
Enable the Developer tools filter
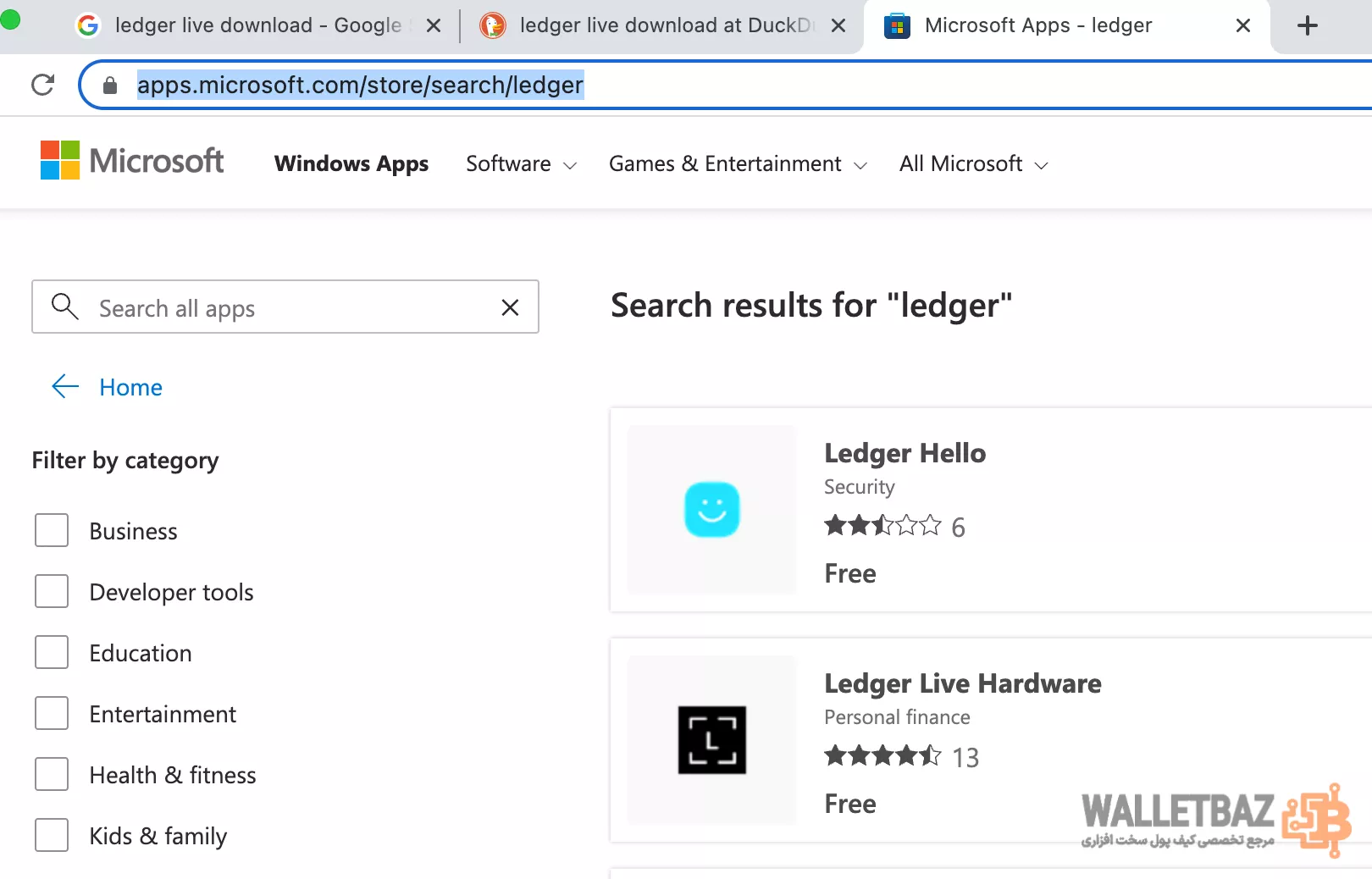52,592
